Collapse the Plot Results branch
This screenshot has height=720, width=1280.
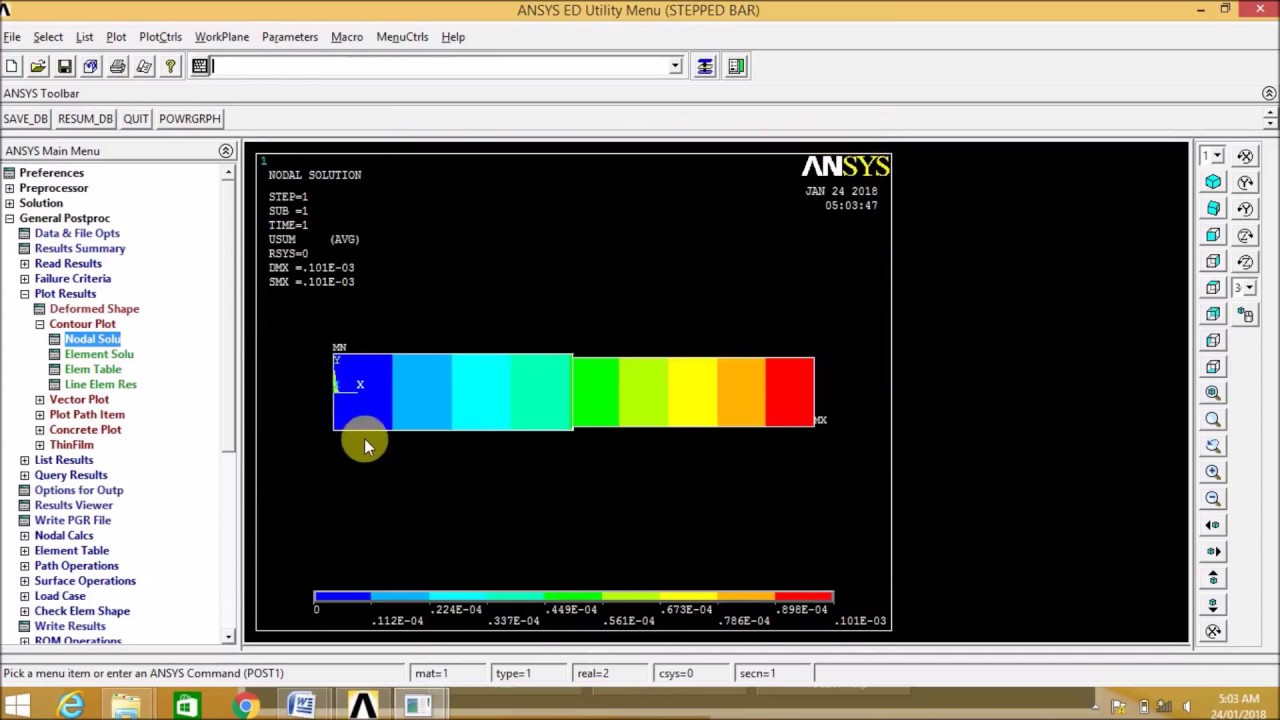24,294
